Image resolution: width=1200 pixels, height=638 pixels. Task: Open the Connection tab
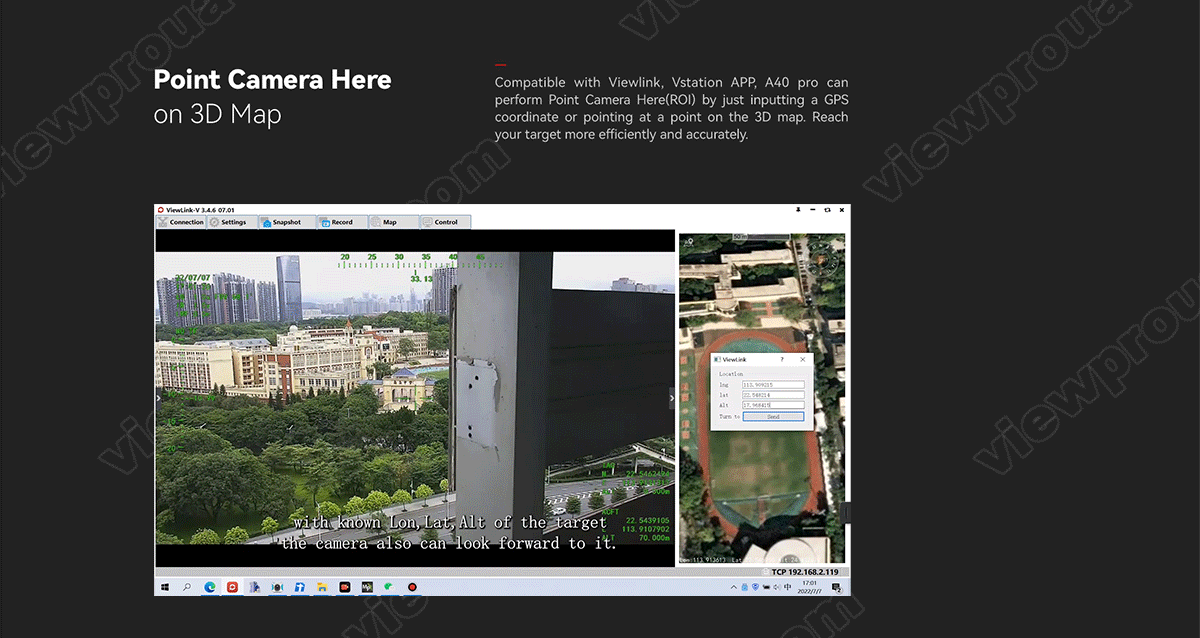181,222
